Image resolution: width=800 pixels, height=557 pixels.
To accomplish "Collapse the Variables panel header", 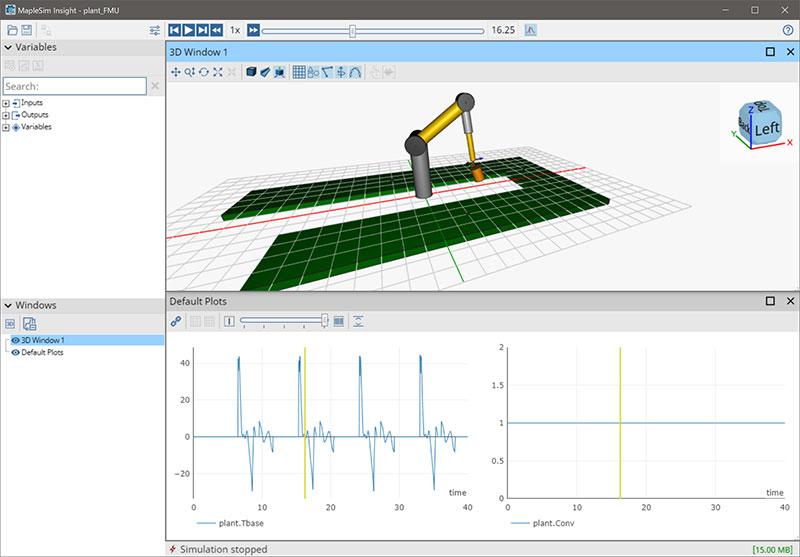I will click(8, 47).
